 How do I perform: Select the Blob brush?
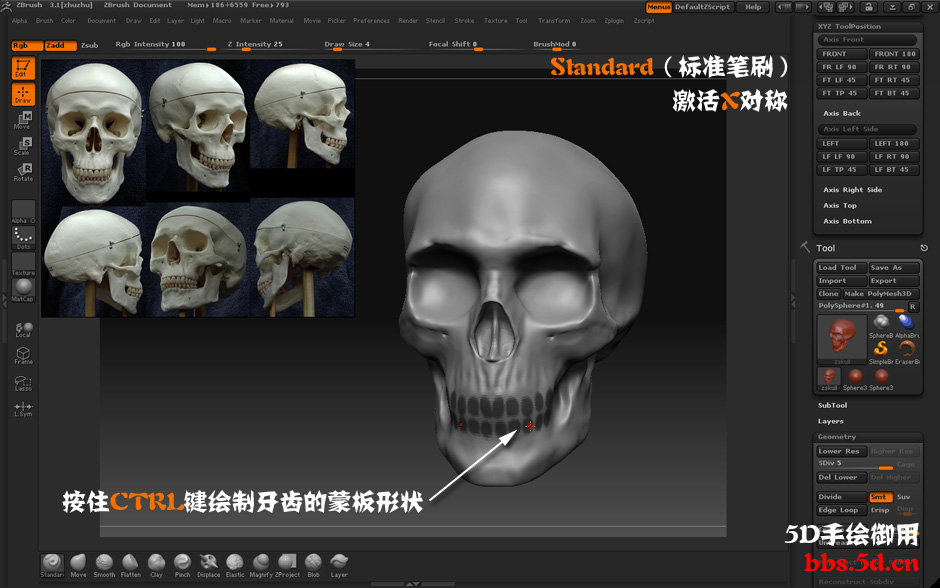click(x=314, y=566)
